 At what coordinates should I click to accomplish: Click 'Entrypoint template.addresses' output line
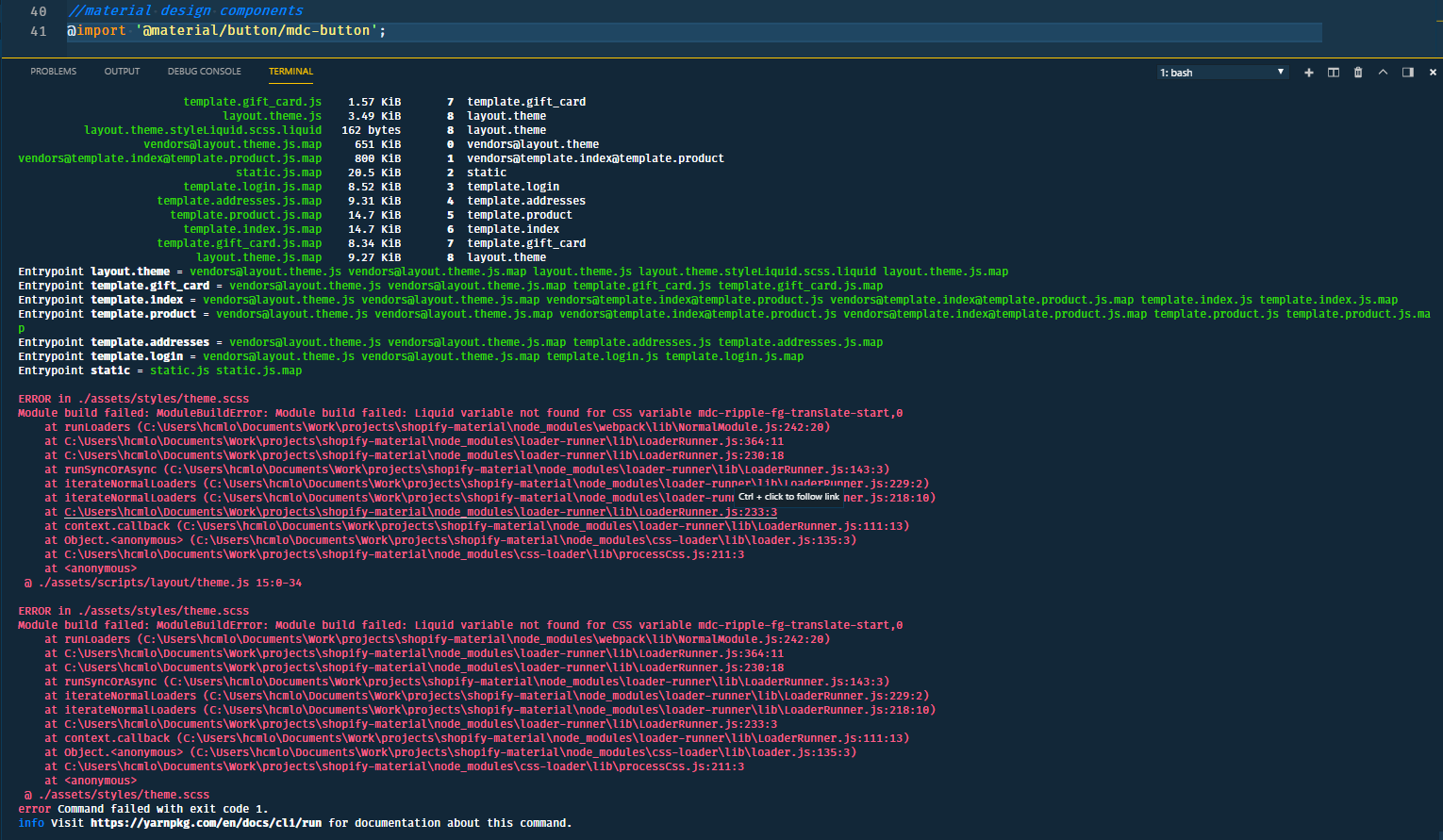(x=451, y=342)
